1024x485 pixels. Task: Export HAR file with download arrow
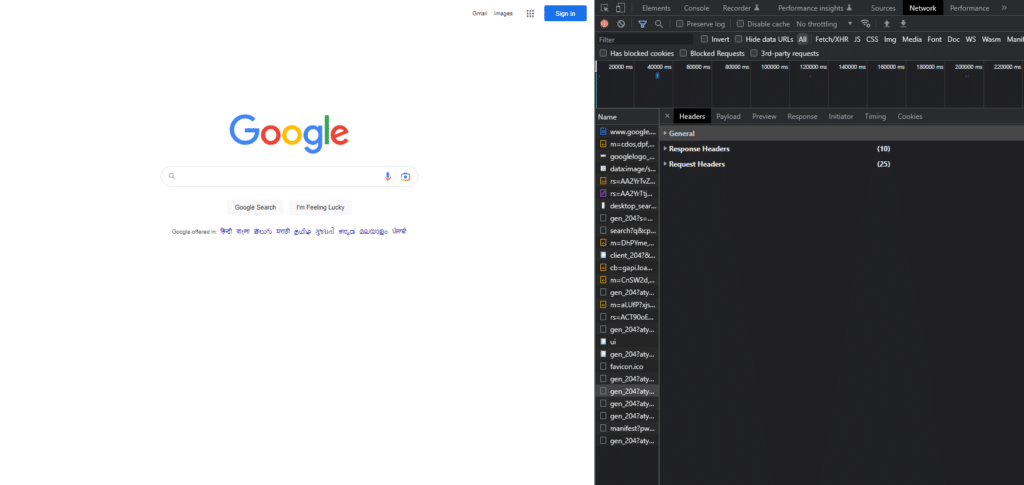tap(903, 23)
